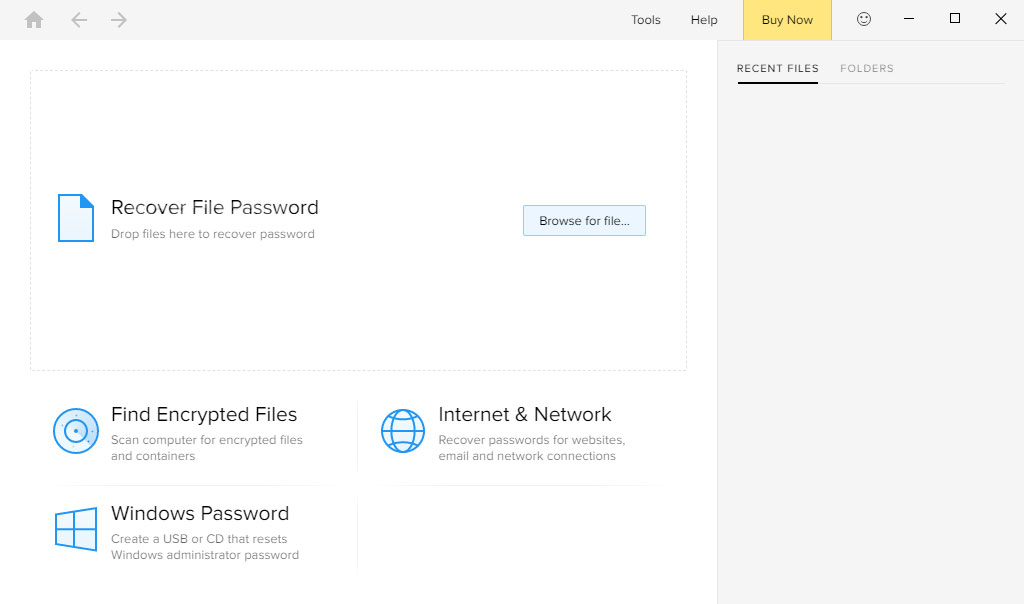This screenshot has height=604, width=1024.
Task: Open the Tools menu
Action: pos(645,20)
